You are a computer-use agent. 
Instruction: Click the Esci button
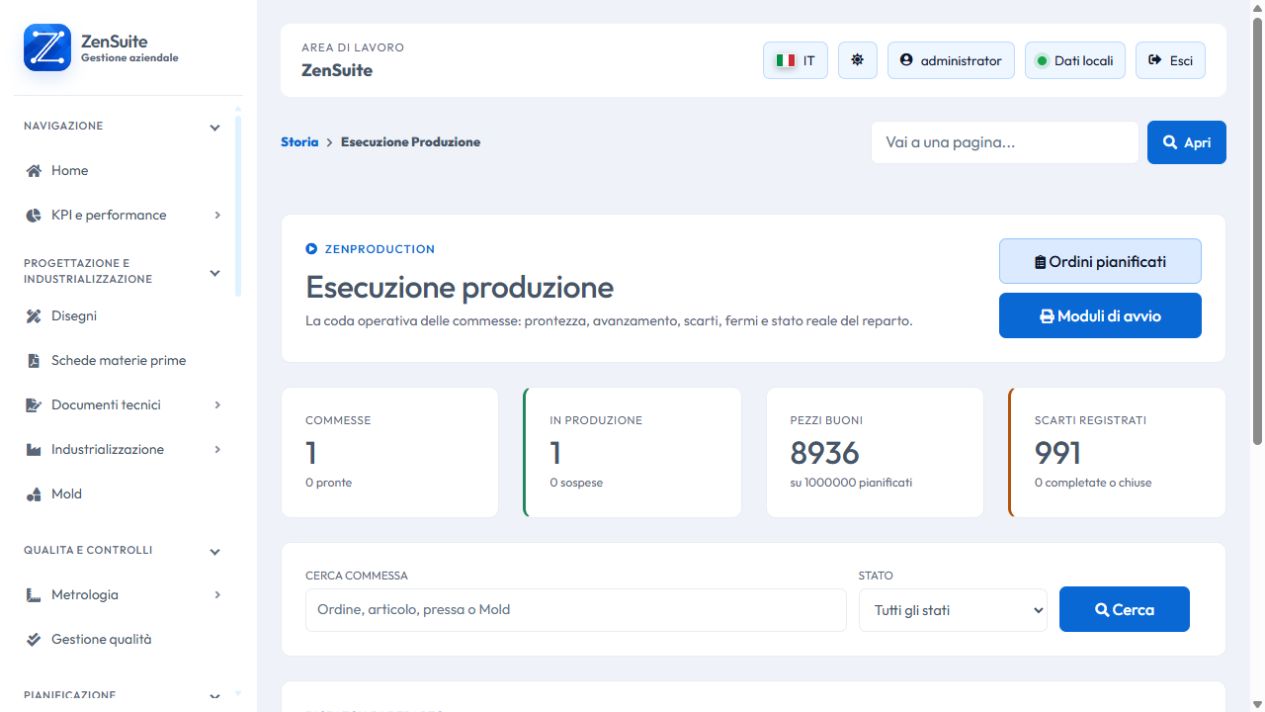[x=1170, y=60]
